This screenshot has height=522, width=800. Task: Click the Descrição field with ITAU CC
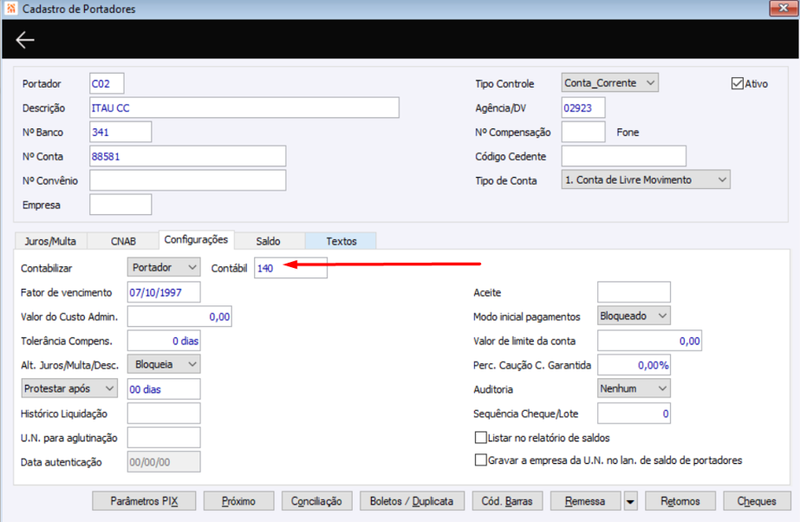[244, 108]
